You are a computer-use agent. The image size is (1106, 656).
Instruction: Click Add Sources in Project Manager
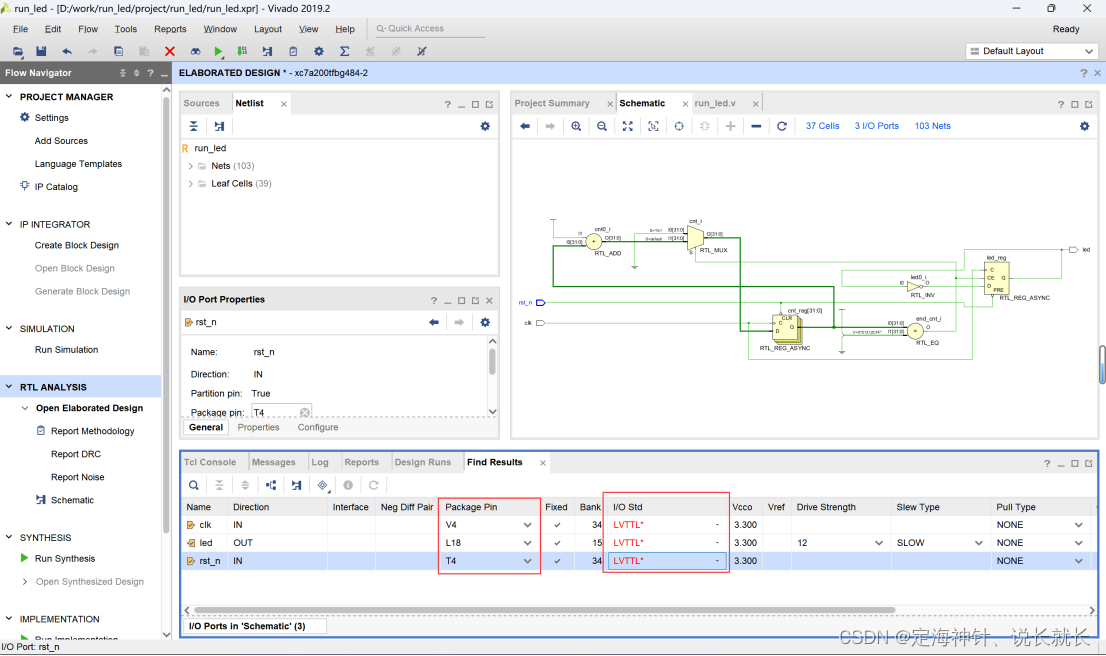(61, 140)
